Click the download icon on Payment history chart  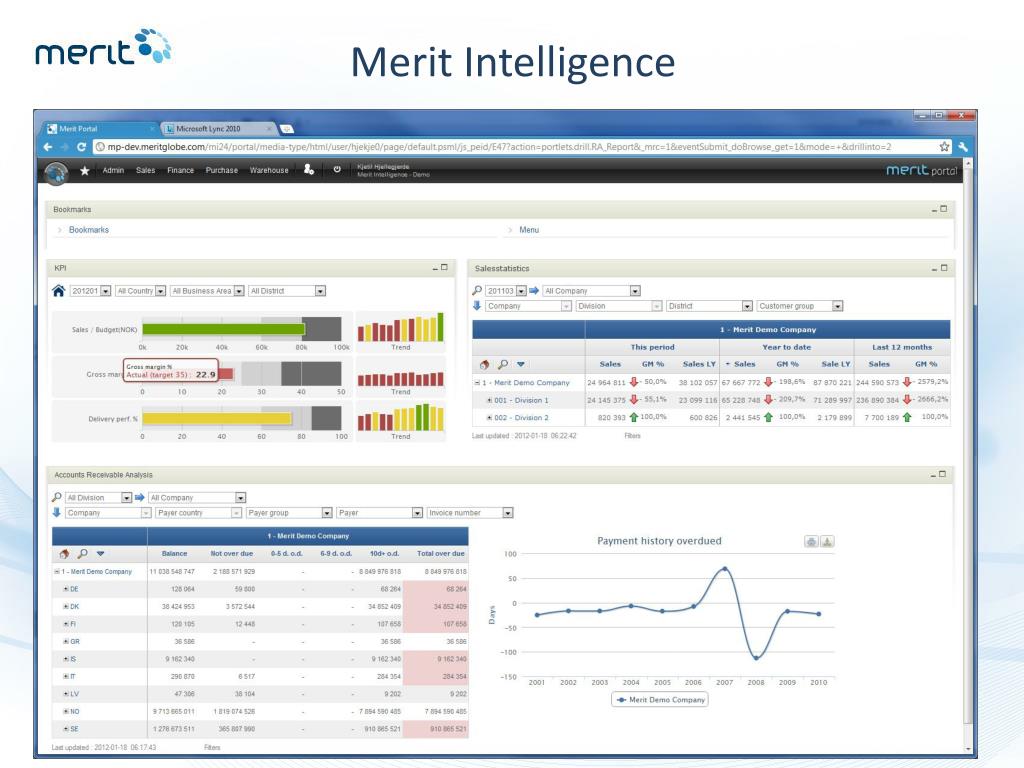(827, 541)
